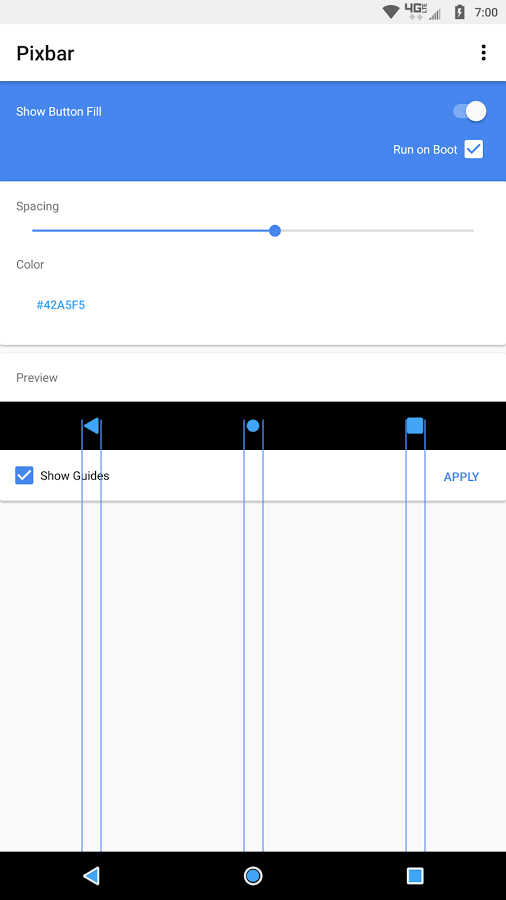Tap the preview recents square icon
Screen dimensions: 506x900
coord(415,426)
